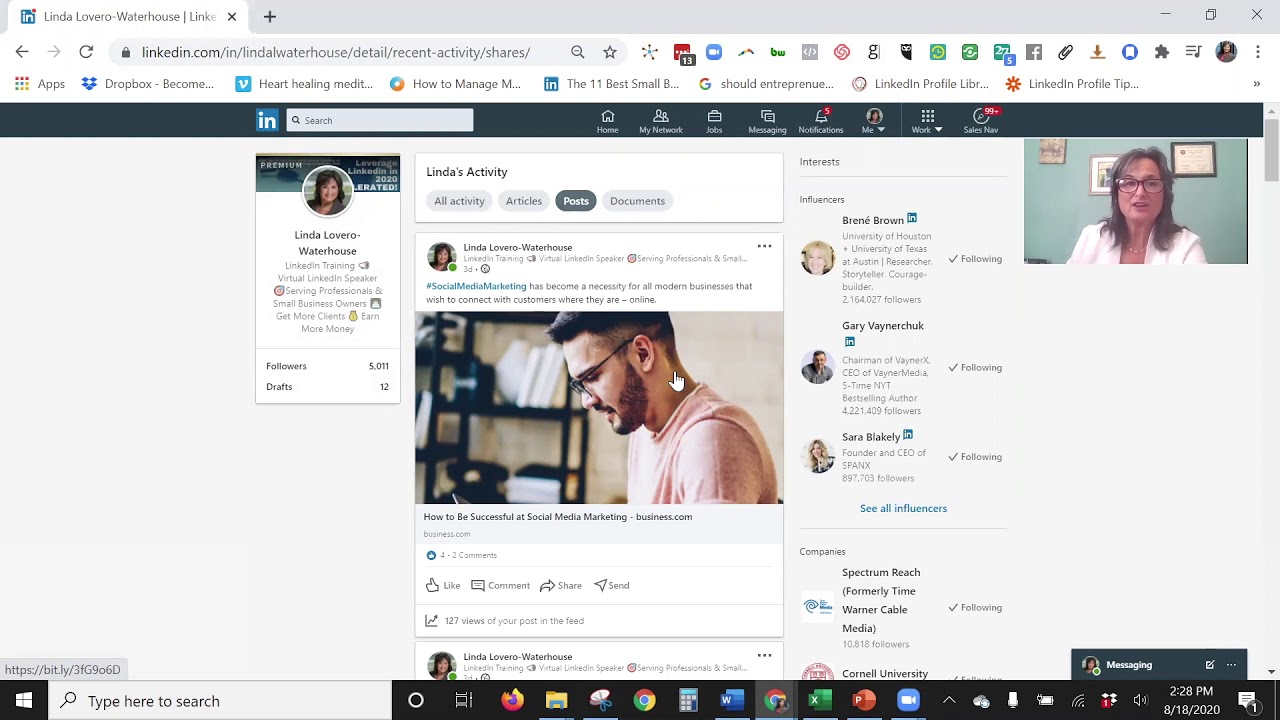Click Windows taskbar search box
Image resolution: width=1280 pixels, height=720 pixels.
(219, 701)
